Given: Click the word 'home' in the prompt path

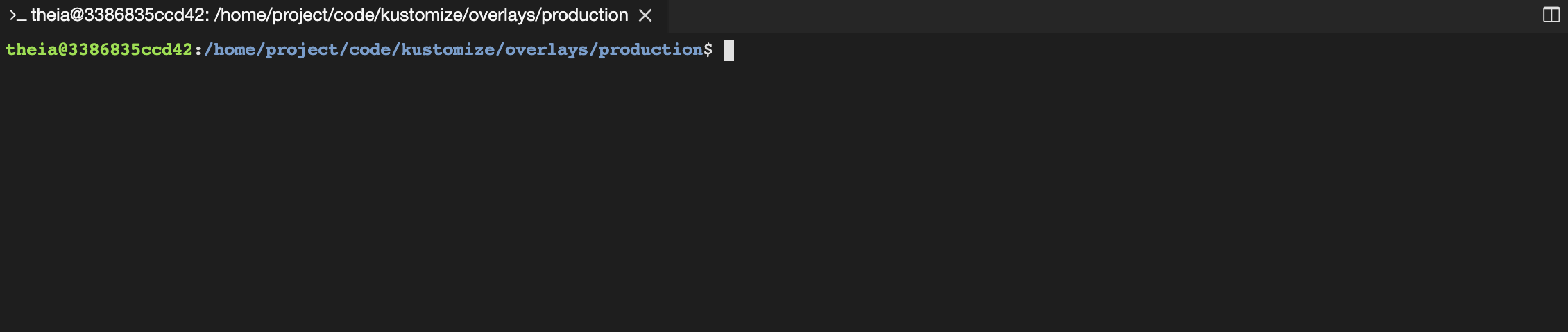Looking at the screenshot, I should coord(235,49).
